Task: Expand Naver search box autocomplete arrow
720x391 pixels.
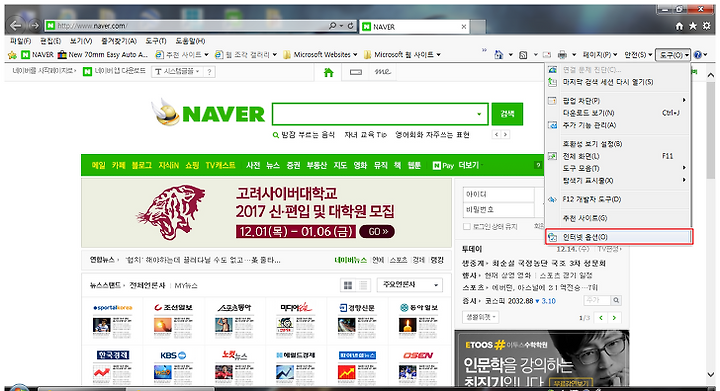Action: pos(479,114)
